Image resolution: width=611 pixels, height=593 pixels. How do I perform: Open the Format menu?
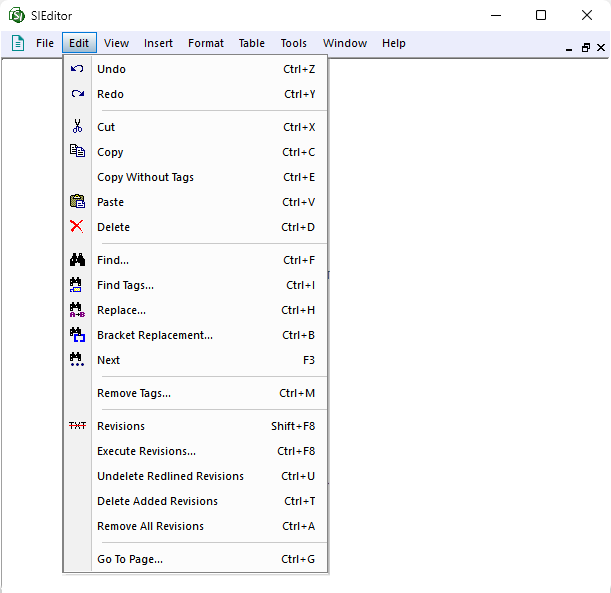click(206, 43)
